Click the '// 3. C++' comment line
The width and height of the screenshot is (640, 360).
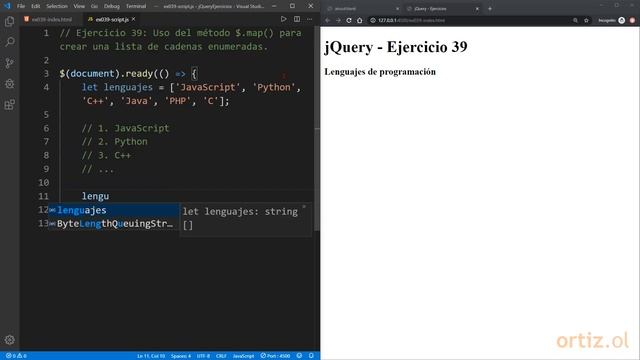coord(106,156)
